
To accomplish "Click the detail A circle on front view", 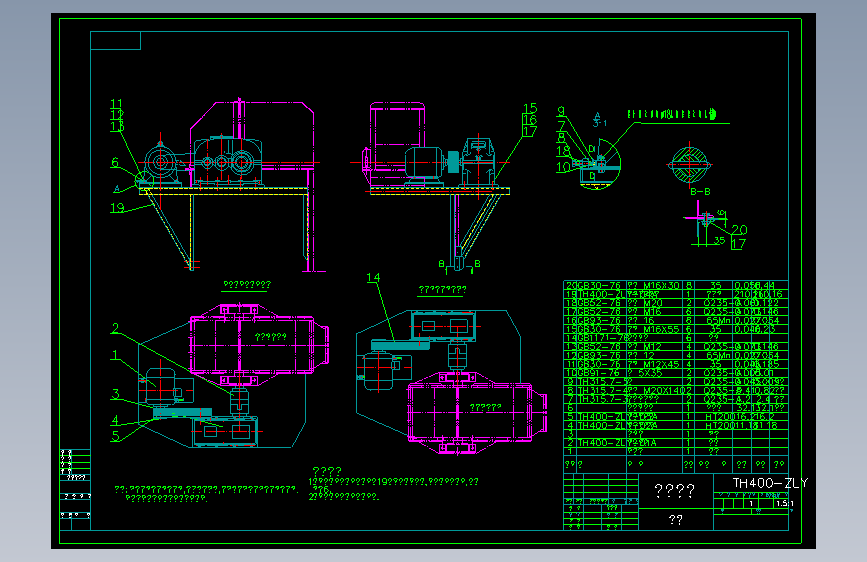I will coord(143,180).
